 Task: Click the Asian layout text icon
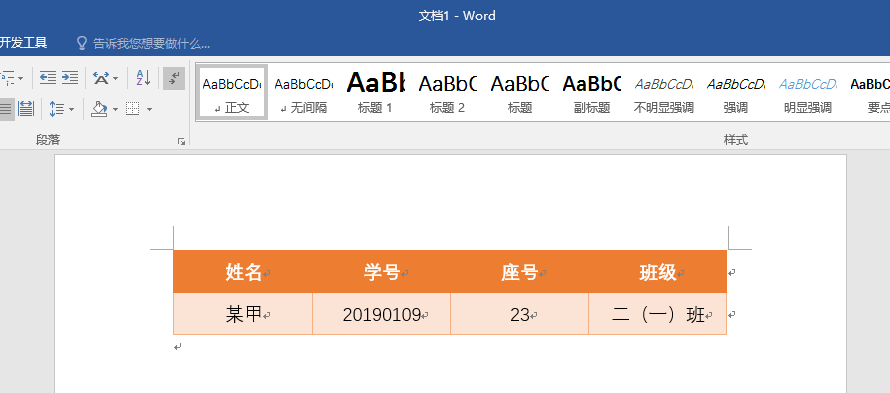[x=102, y=78]
